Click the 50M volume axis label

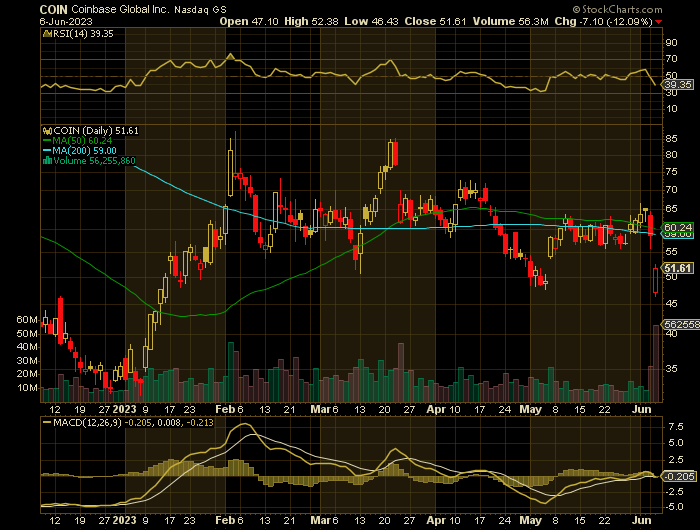click(x=27, y=334)
